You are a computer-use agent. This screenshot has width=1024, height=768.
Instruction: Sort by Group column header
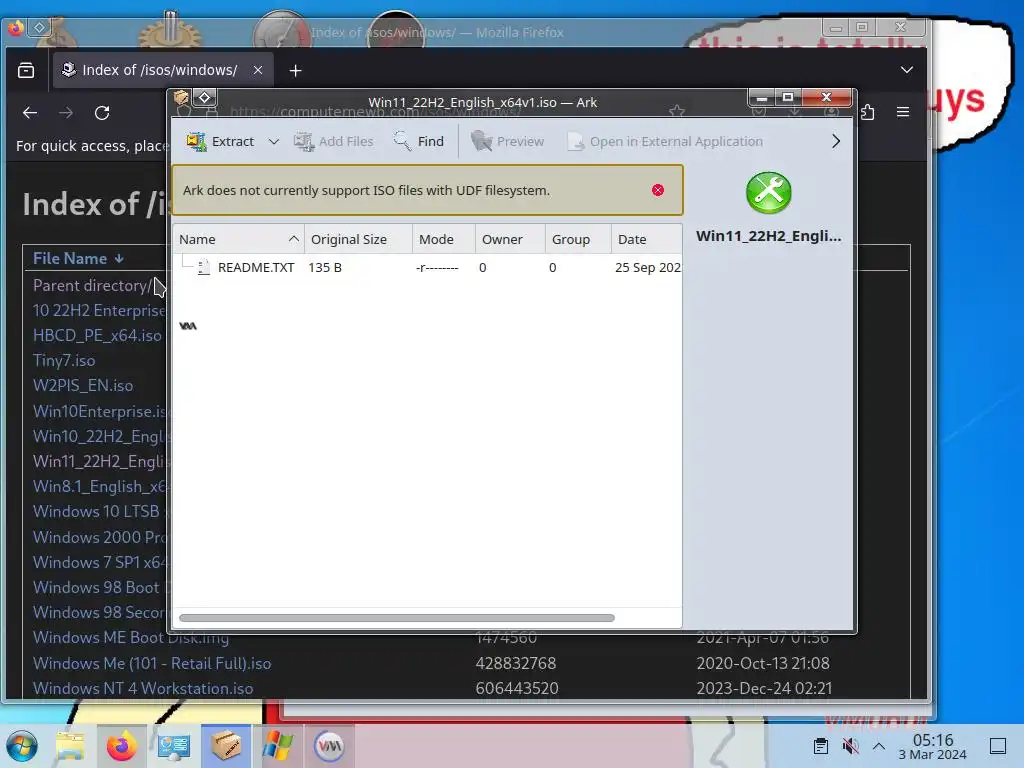578,239
